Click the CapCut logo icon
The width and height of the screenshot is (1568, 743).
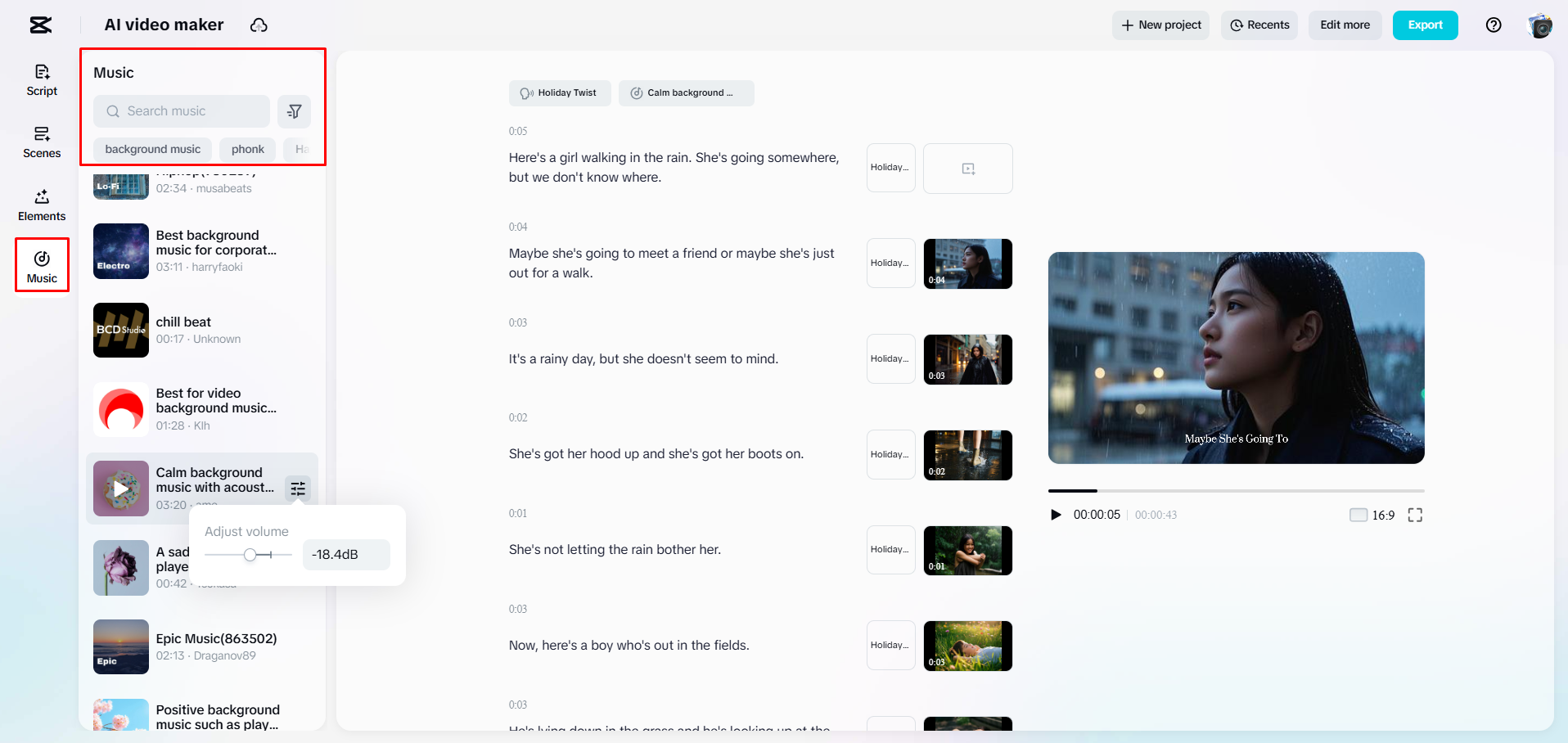point(40,25)
